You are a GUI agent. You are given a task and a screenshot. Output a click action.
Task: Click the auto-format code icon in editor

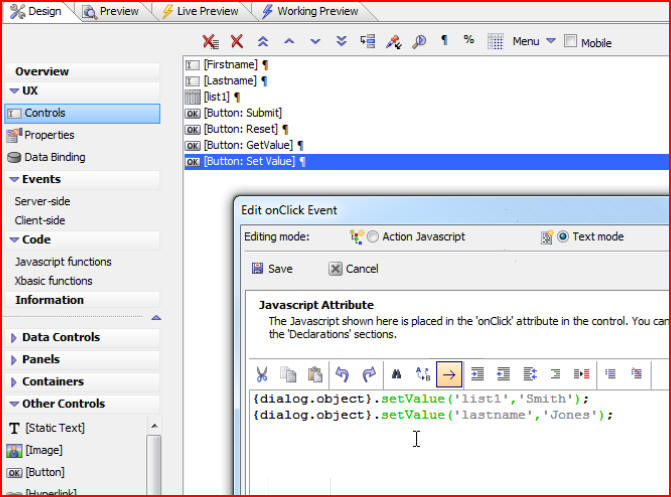pyautogui.click(x=530, y=374)
